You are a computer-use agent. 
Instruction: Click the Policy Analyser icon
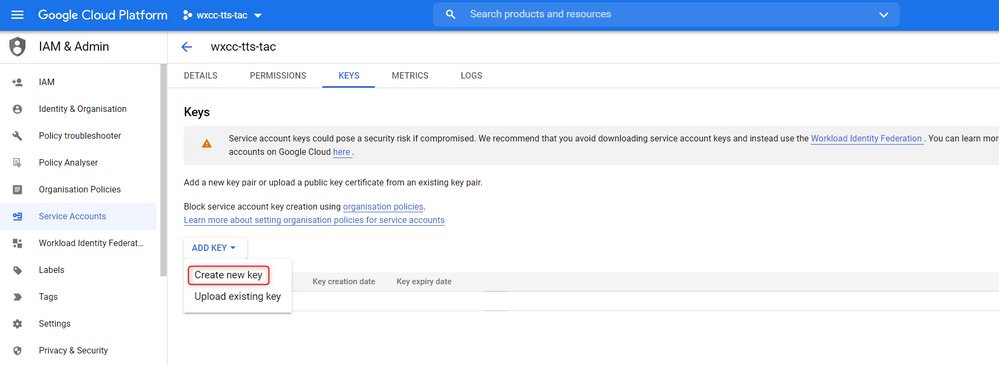pyautogui.click(x=17, y=162)
